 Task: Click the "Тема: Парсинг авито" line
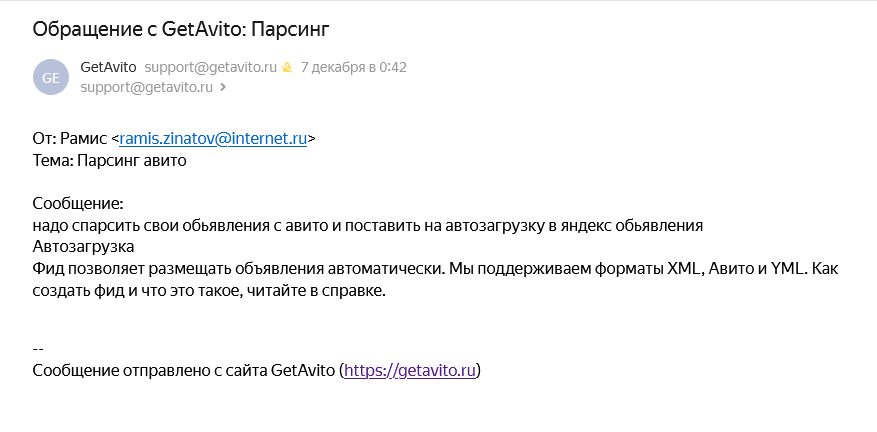pyautogui.click(x=110, y=159)
